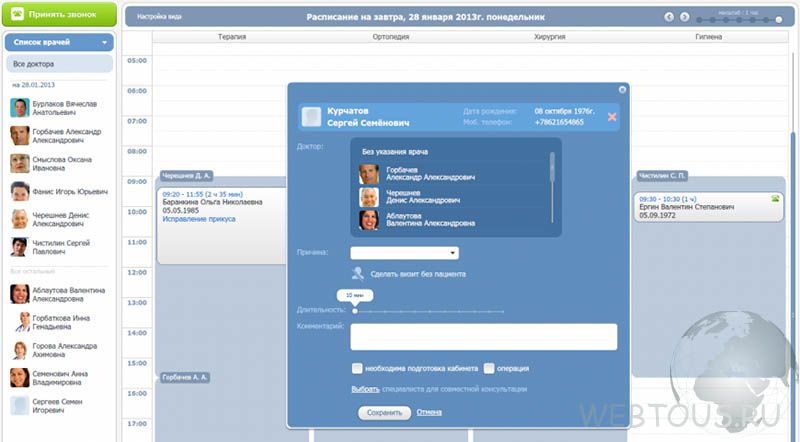
Task: Open the Причина dropdown
Action: (x=404, y=253)
